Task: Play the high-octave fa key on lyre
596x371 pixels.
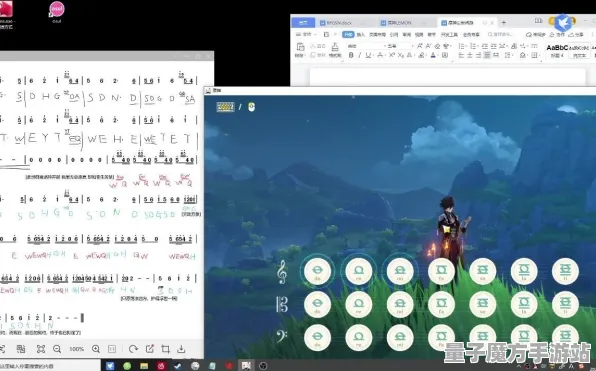Action: click(x=441, y=271)
